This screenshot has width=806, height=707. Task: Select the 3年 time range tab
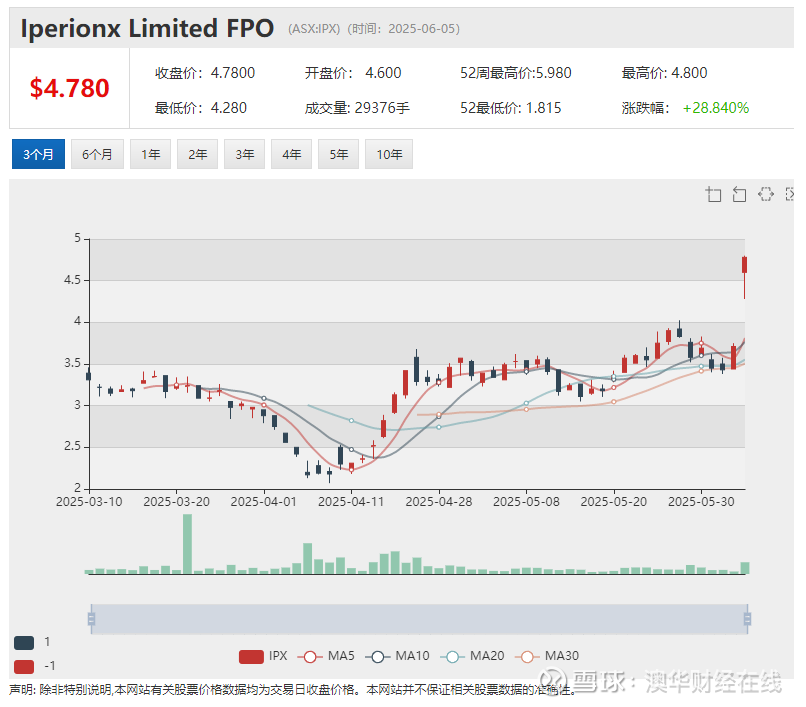coord(244,154)
